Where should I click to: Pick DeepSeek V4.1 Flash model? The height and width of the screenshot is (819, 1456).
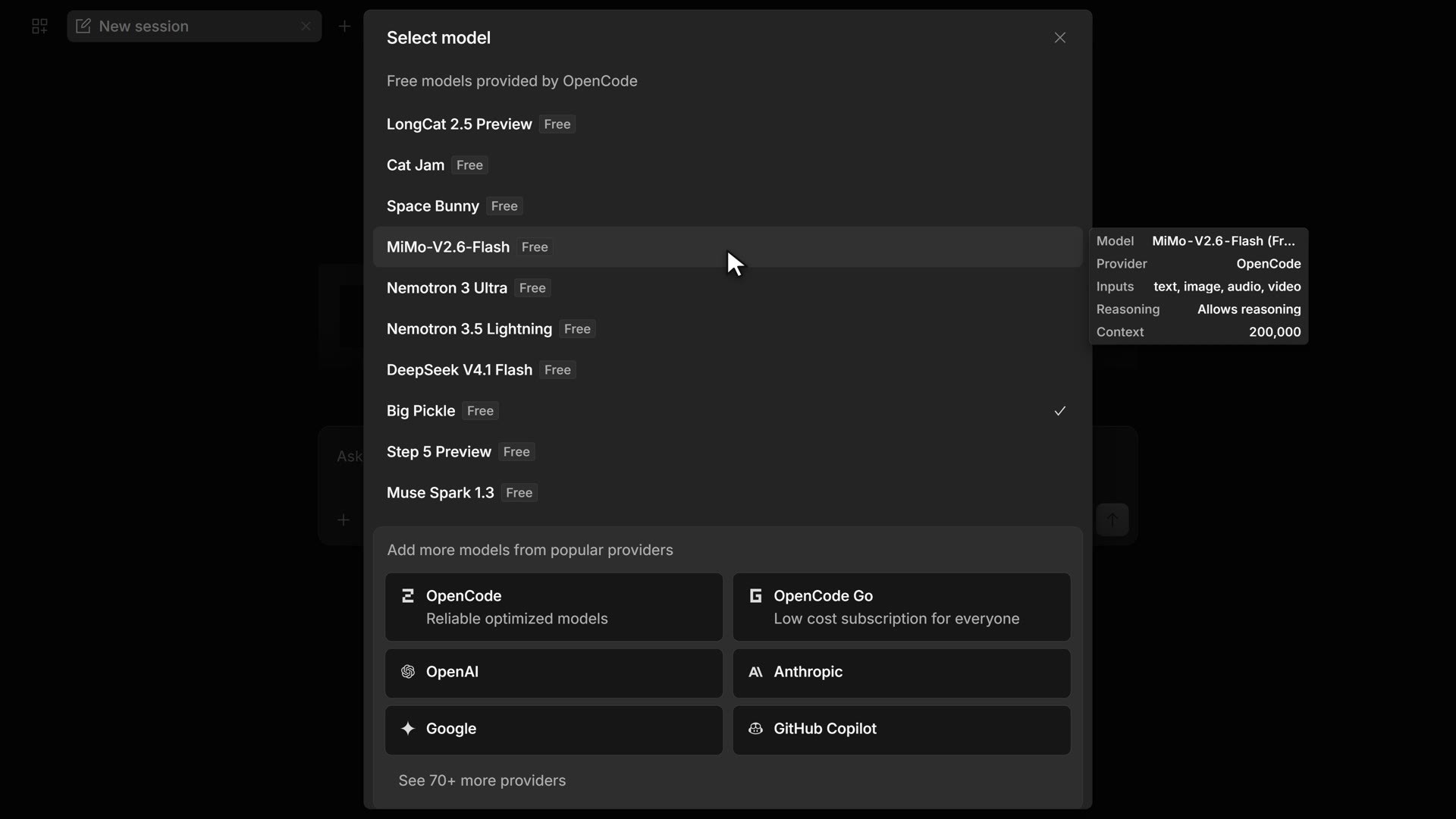[727, 370]
